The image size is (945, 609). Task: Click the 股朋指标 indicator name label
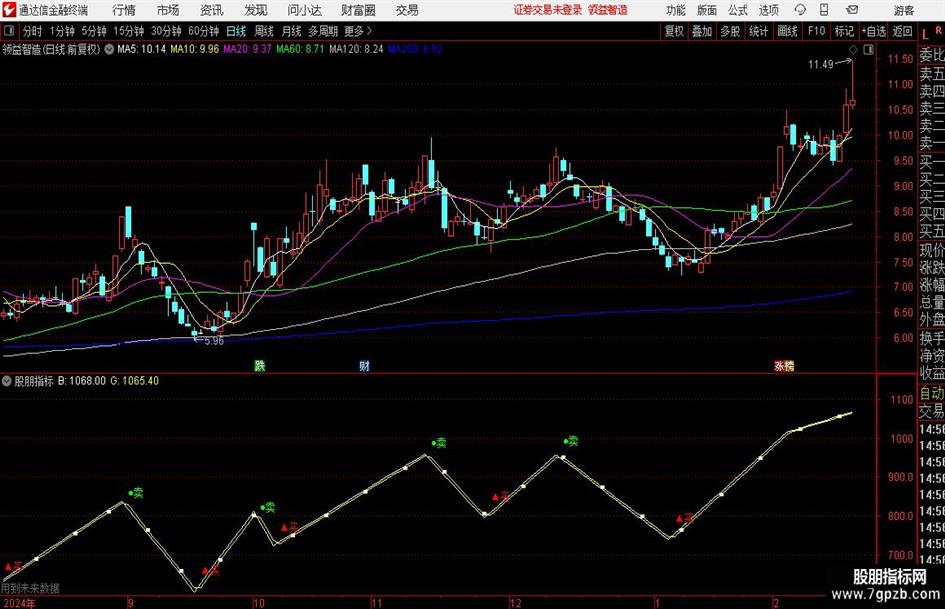coord(34,381)
